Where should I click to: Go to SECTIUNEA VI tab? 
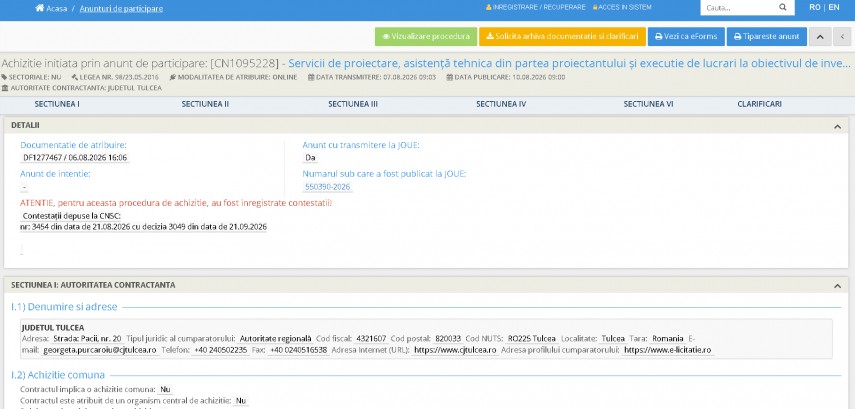[x=648, y=104]
